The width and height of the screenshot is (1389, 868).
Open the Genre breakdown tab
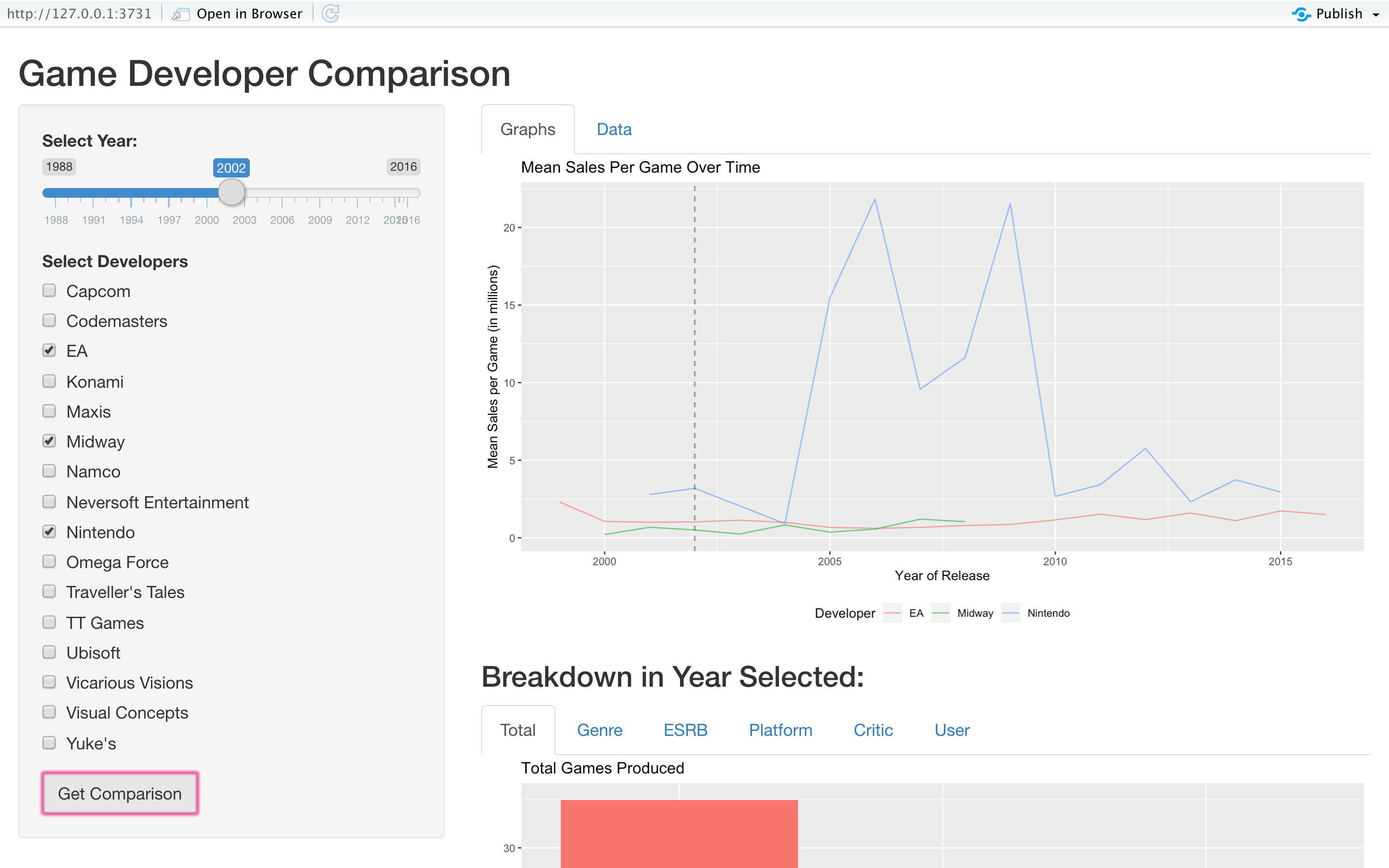599,730
